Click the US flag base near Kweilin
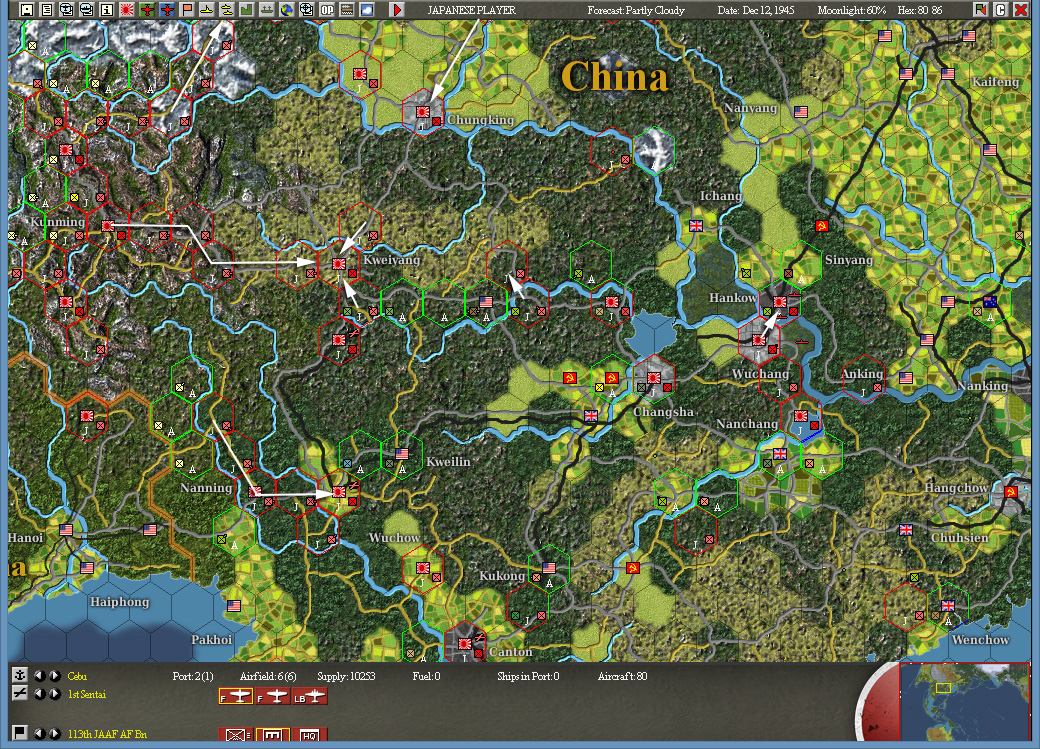1040x749 pixels. tap(402, 454)
